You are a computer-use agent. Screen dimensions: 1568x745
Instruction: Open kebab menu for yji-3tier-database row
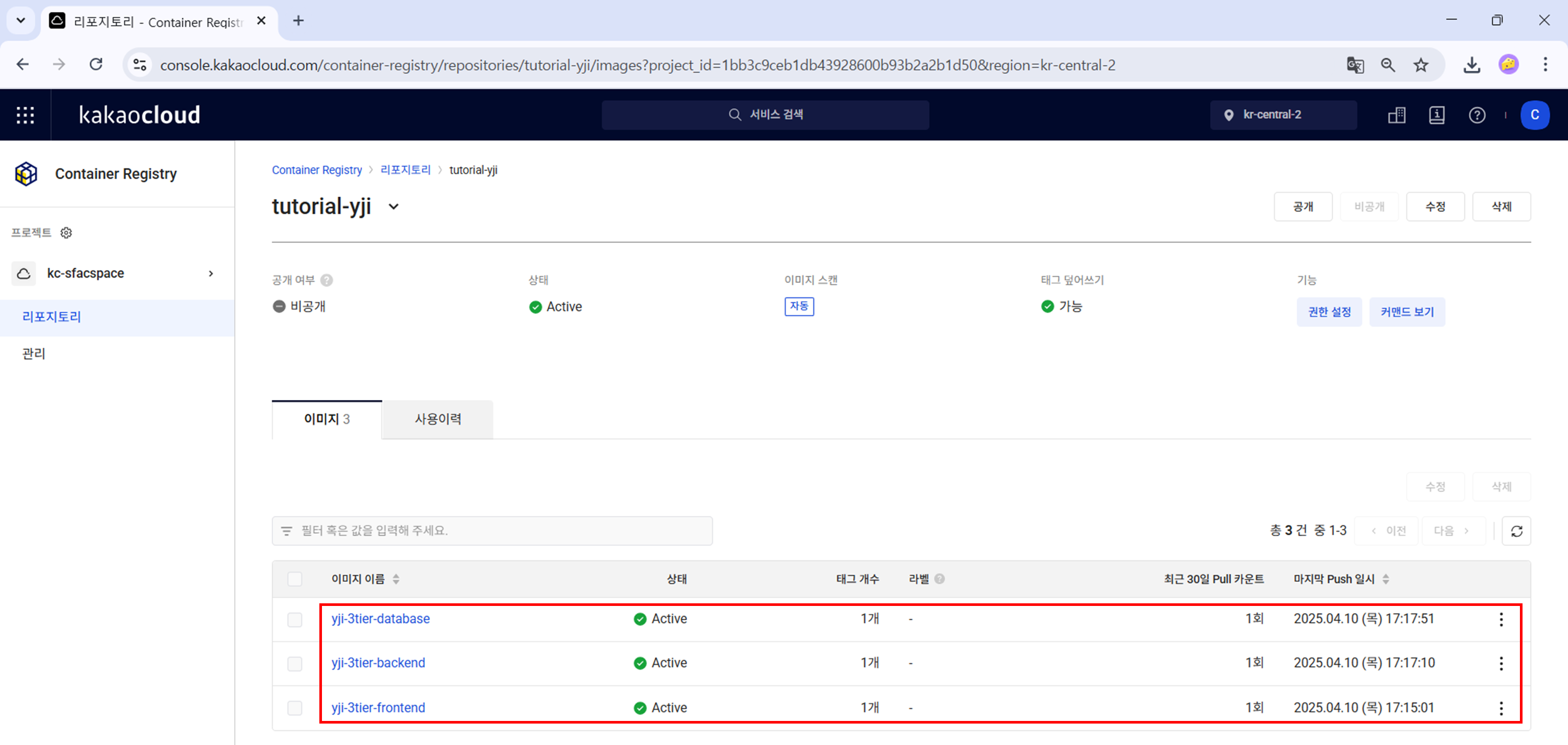point(1501,619)
